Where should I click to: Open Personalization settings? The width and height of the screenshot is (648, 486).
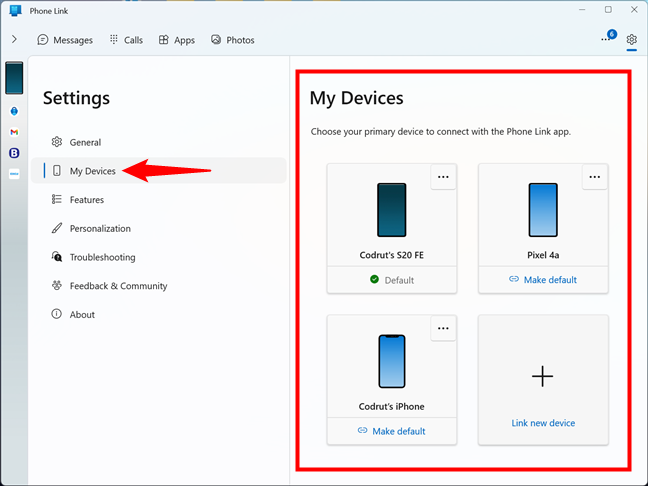(x=159, y=228)
